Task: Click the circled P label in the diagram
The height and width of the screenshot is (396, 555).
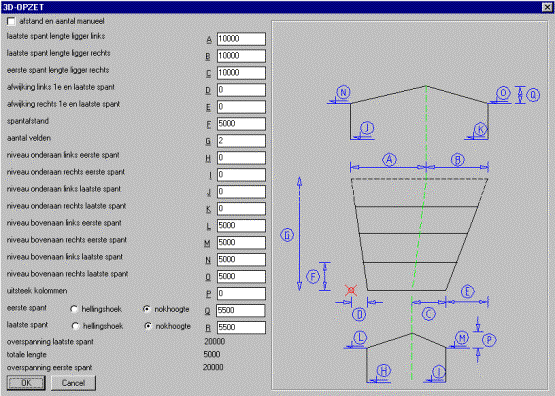Action: pos(489,340)
